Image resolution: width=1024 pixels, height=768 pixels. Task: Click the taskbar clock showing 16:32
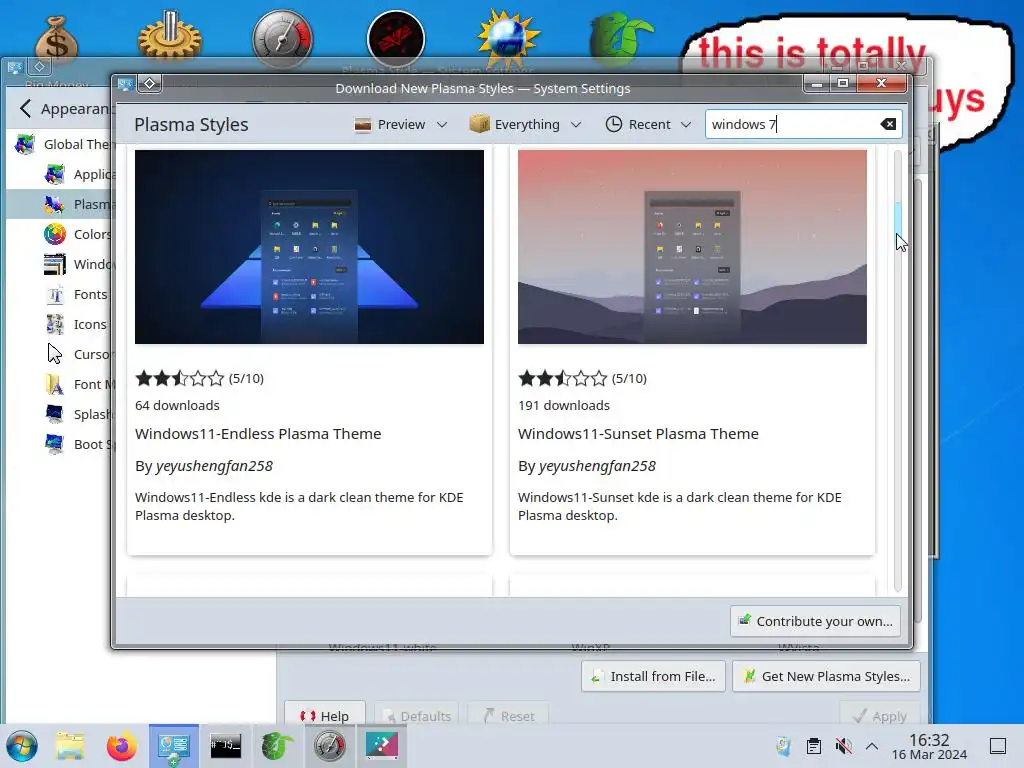(929, 746)
